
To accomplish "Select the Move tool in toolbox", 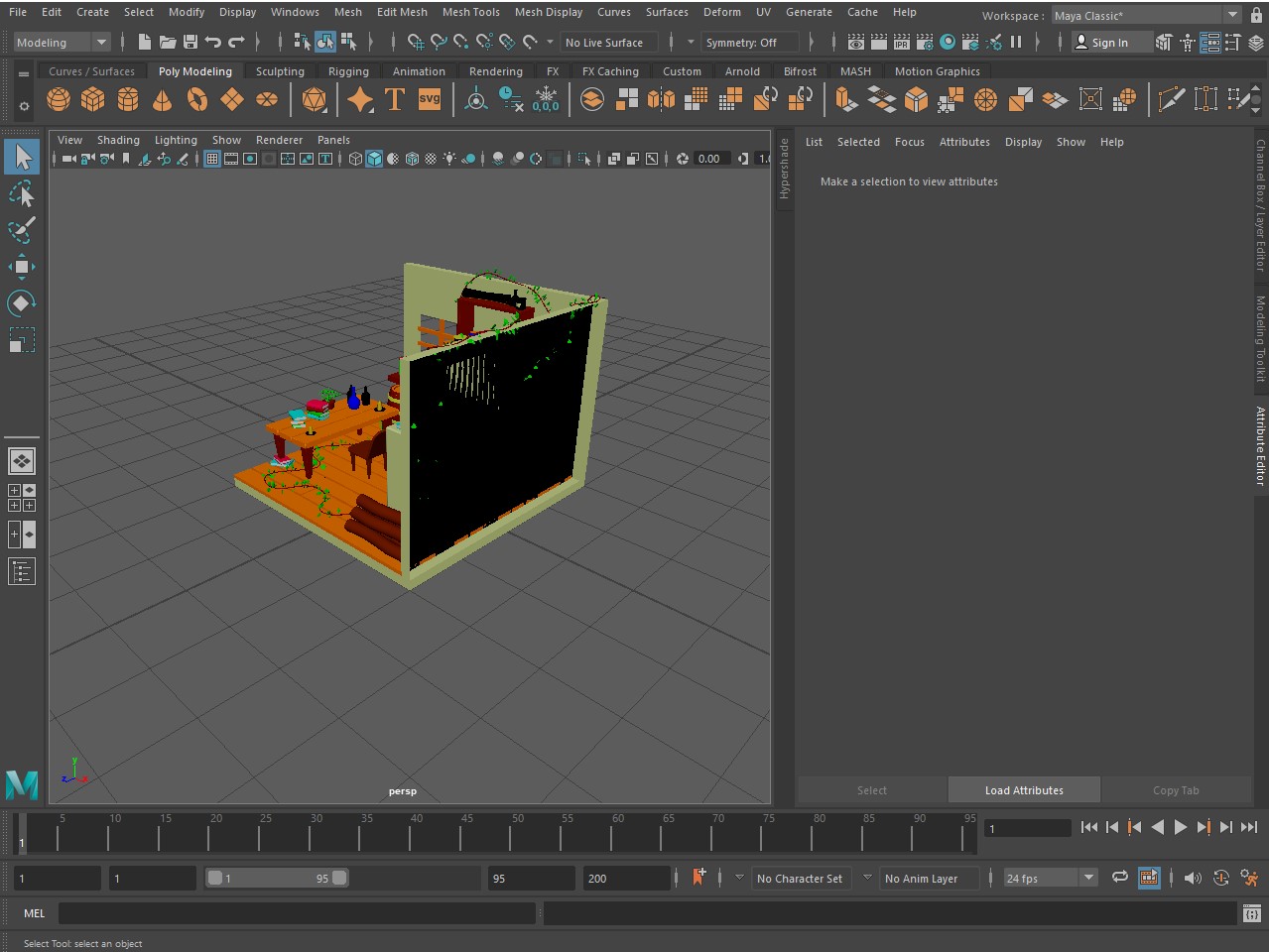I will [21, 267].
